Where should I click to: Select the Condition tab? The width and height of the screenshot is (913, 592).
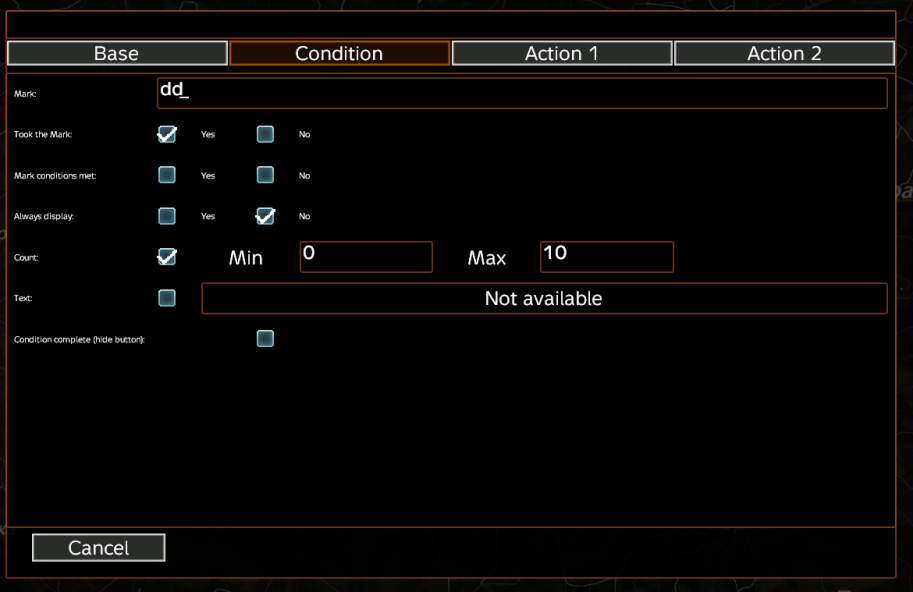click(339, 53)
